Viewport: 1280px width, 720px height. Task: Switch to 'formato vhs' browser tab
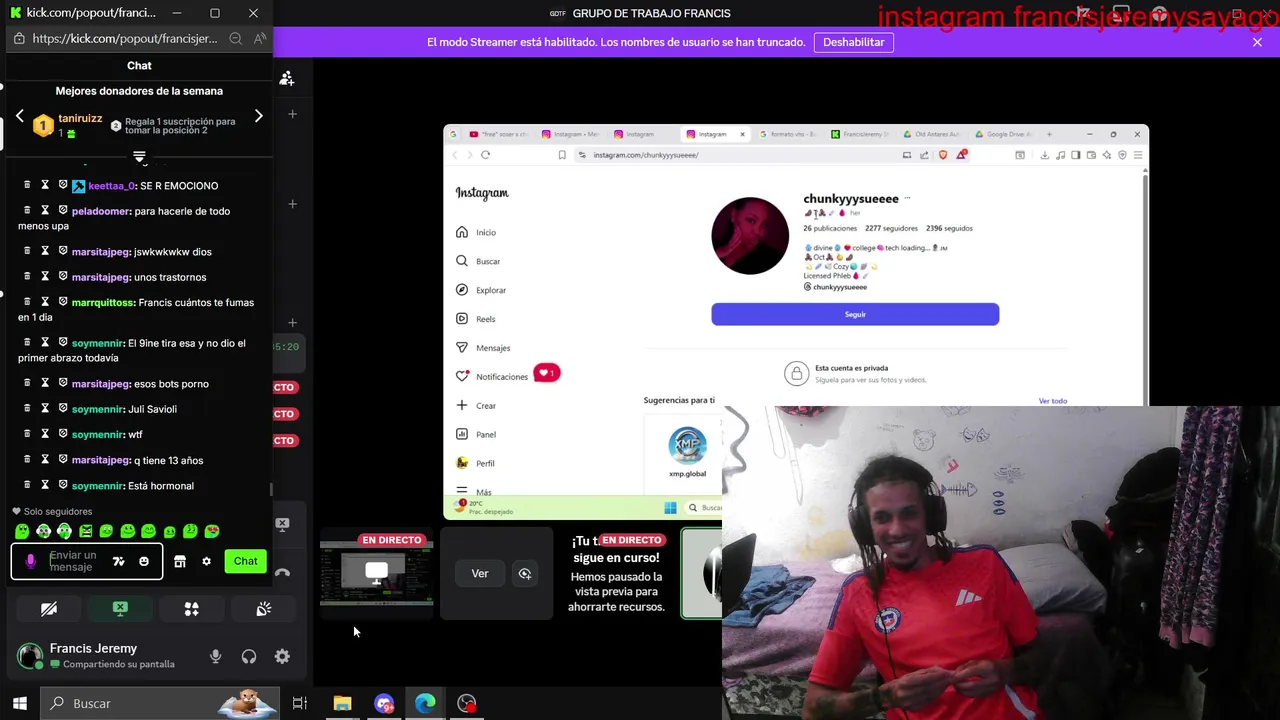tap(788, 134)
